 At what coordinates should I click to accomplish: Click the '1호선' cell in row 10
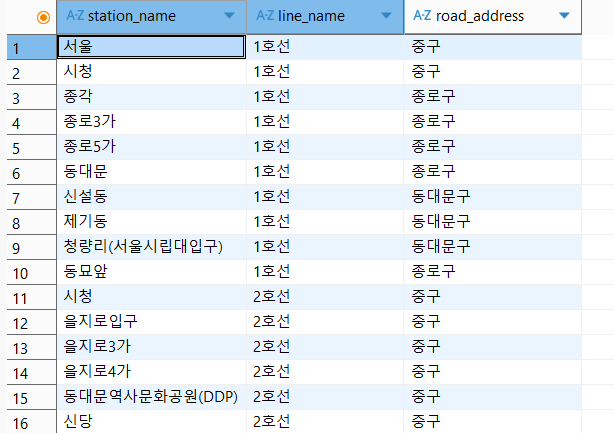325,272
